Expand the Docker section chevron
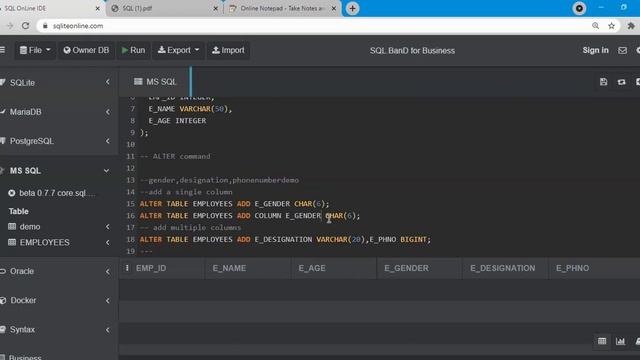 tap(108, 301)
